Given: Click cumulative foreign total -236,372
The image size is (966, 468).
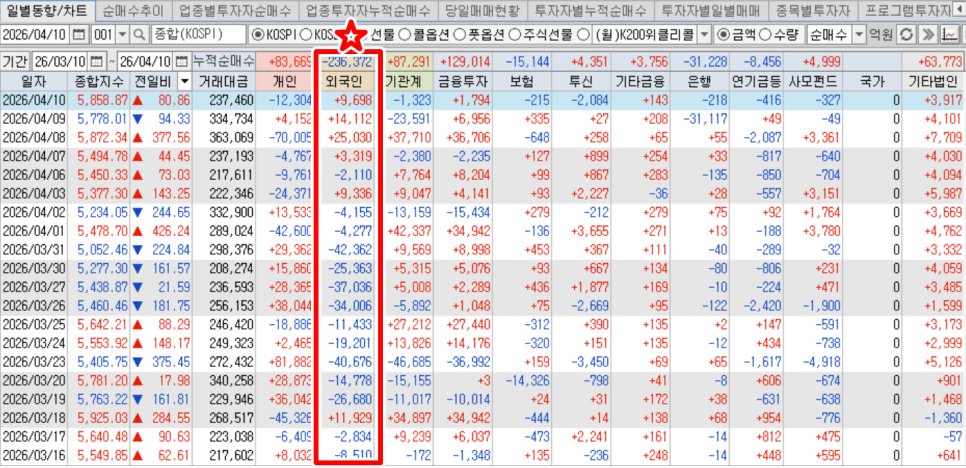Looking at the screenshot, I should pos(349,62).
